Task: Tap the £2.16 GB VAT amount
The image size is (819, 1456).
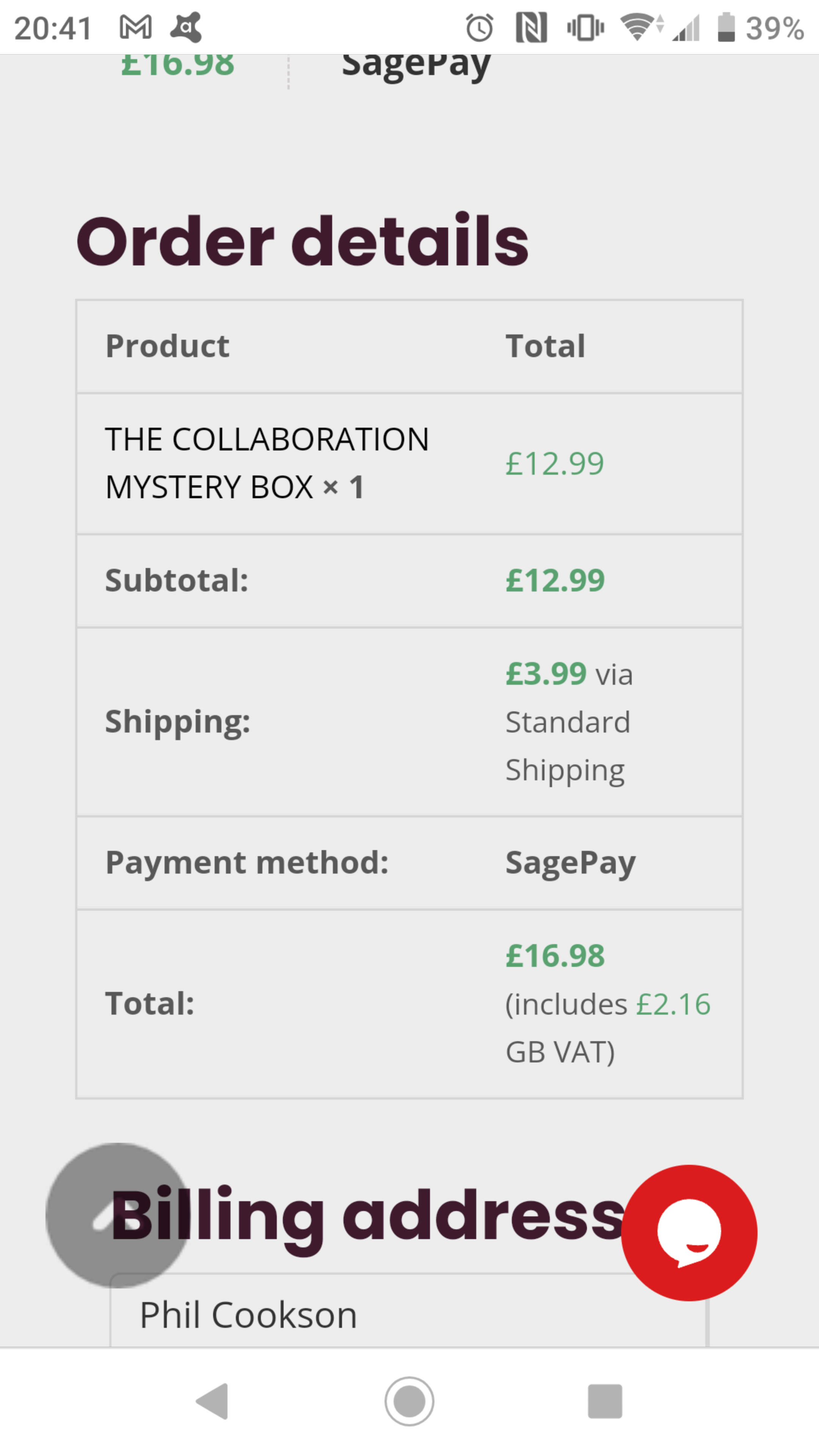Action: (673, 1004)
